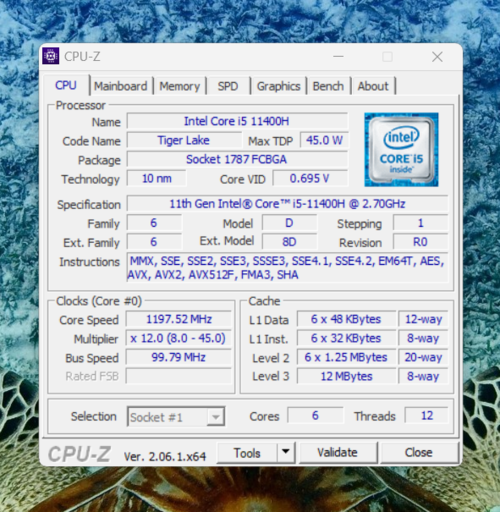This screenshot has height=512, width=500.
Task: Click the Level 2 size 6 x 1.25 MBytes
Action: [x=346, y=357]
